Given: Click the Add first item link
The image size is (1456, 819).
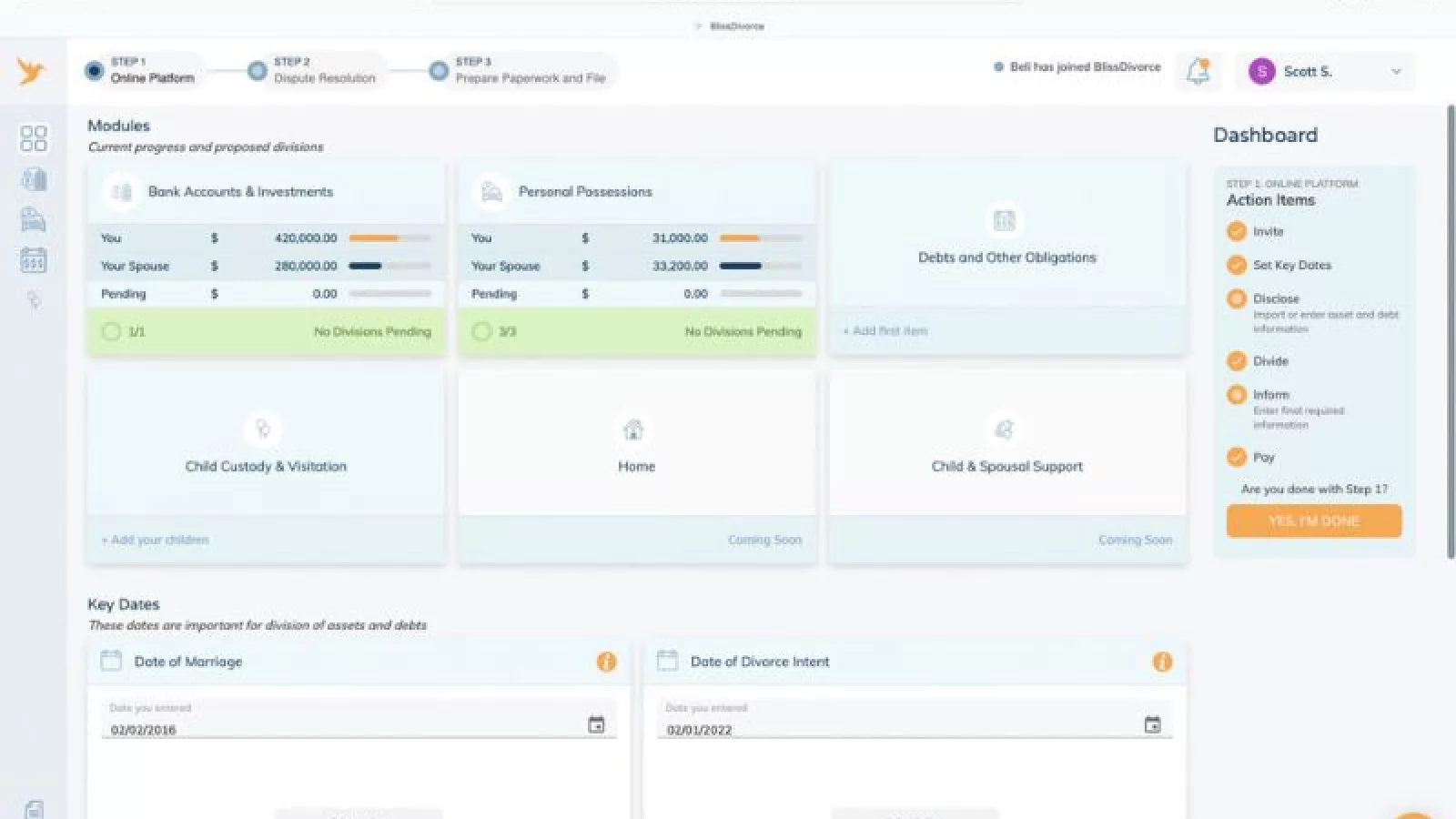Looking at the screenshot, I should click(x=885, y=331).
